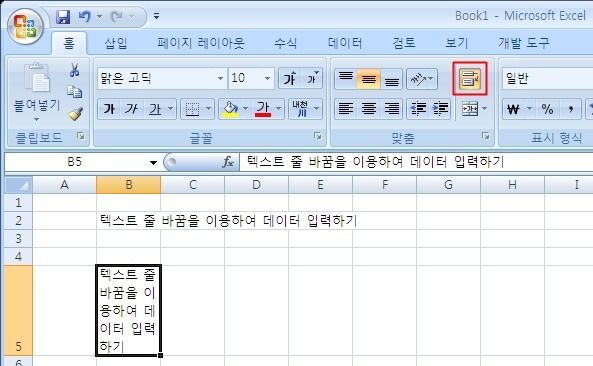The width and height of the screenshot is (593, 366).
Task: Open the 페이지 레이아웃 tab
Action: click(201, 43)
